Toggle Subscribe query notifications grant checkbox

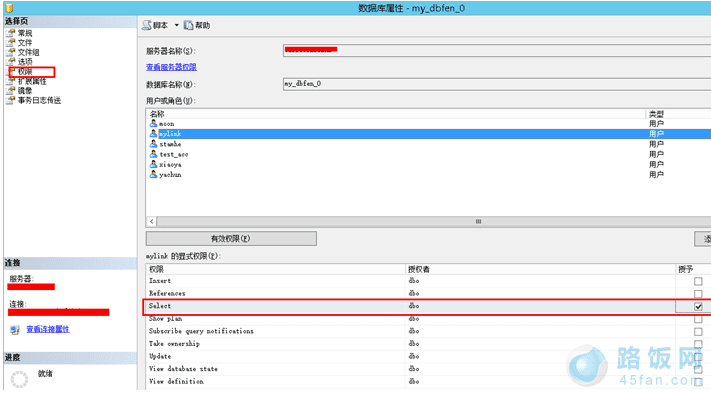pyautogui.click(x=698, y=331)
